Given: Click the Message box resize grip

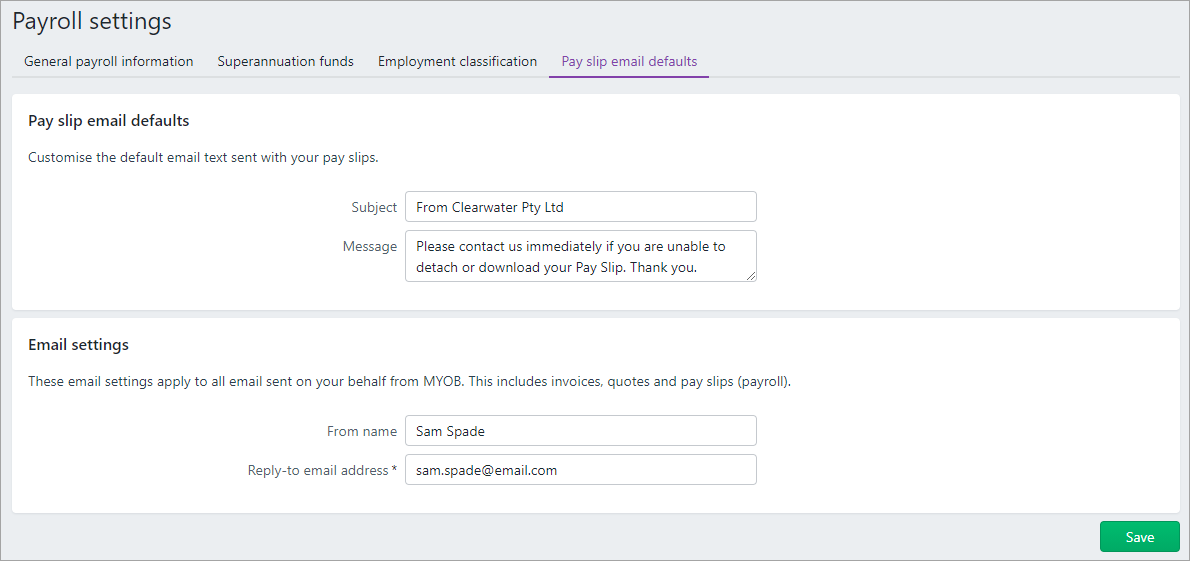Looking at the screenshot, I should click(751, 276).
